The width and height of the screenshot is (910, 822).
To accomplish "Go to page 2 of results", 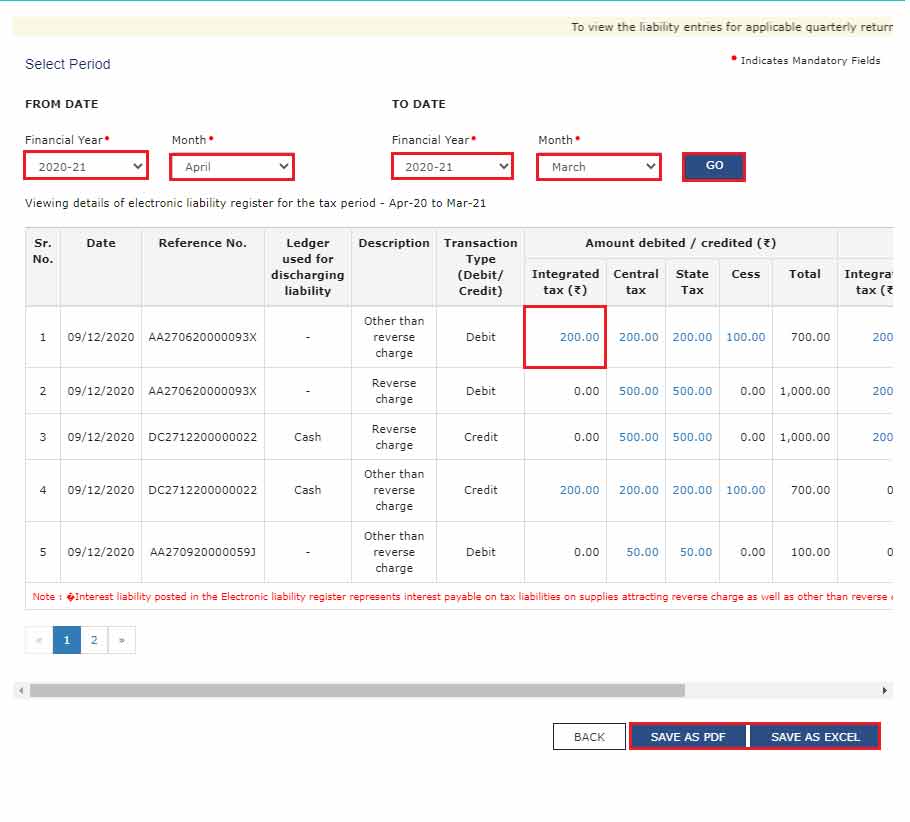I will click(x=94, y=640).
